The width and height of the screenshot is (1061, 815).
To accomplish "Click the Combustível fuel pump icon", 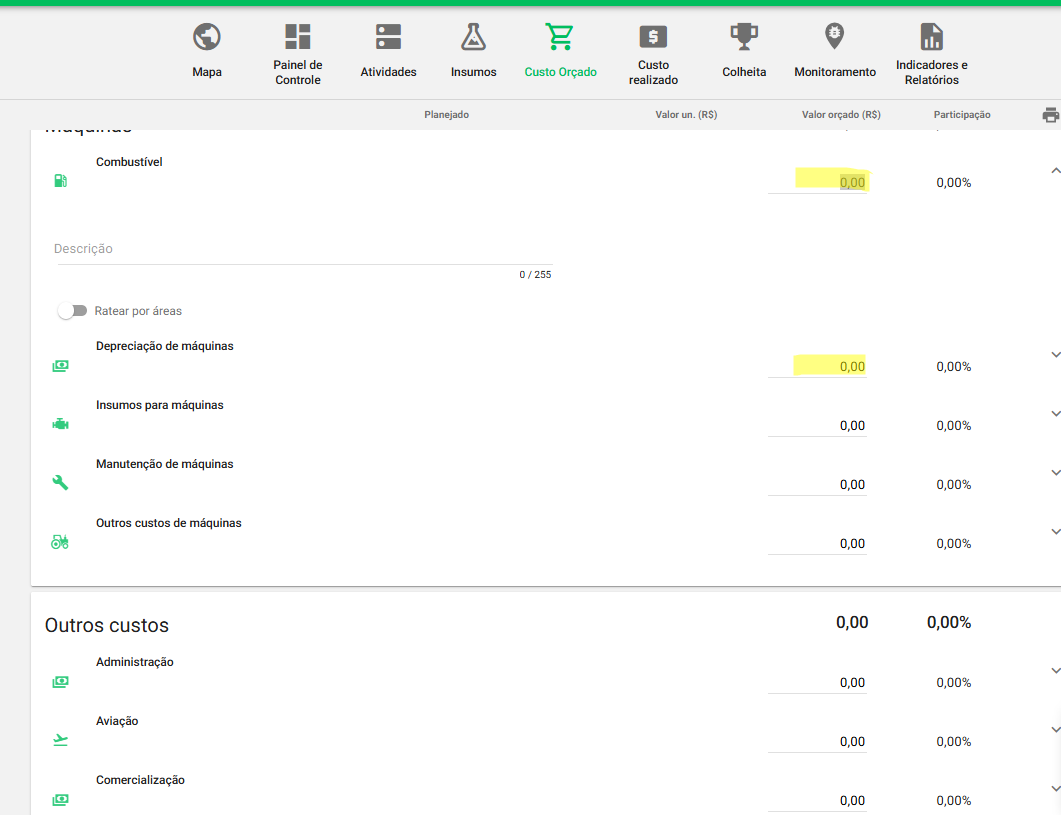I will click(61, 181).
